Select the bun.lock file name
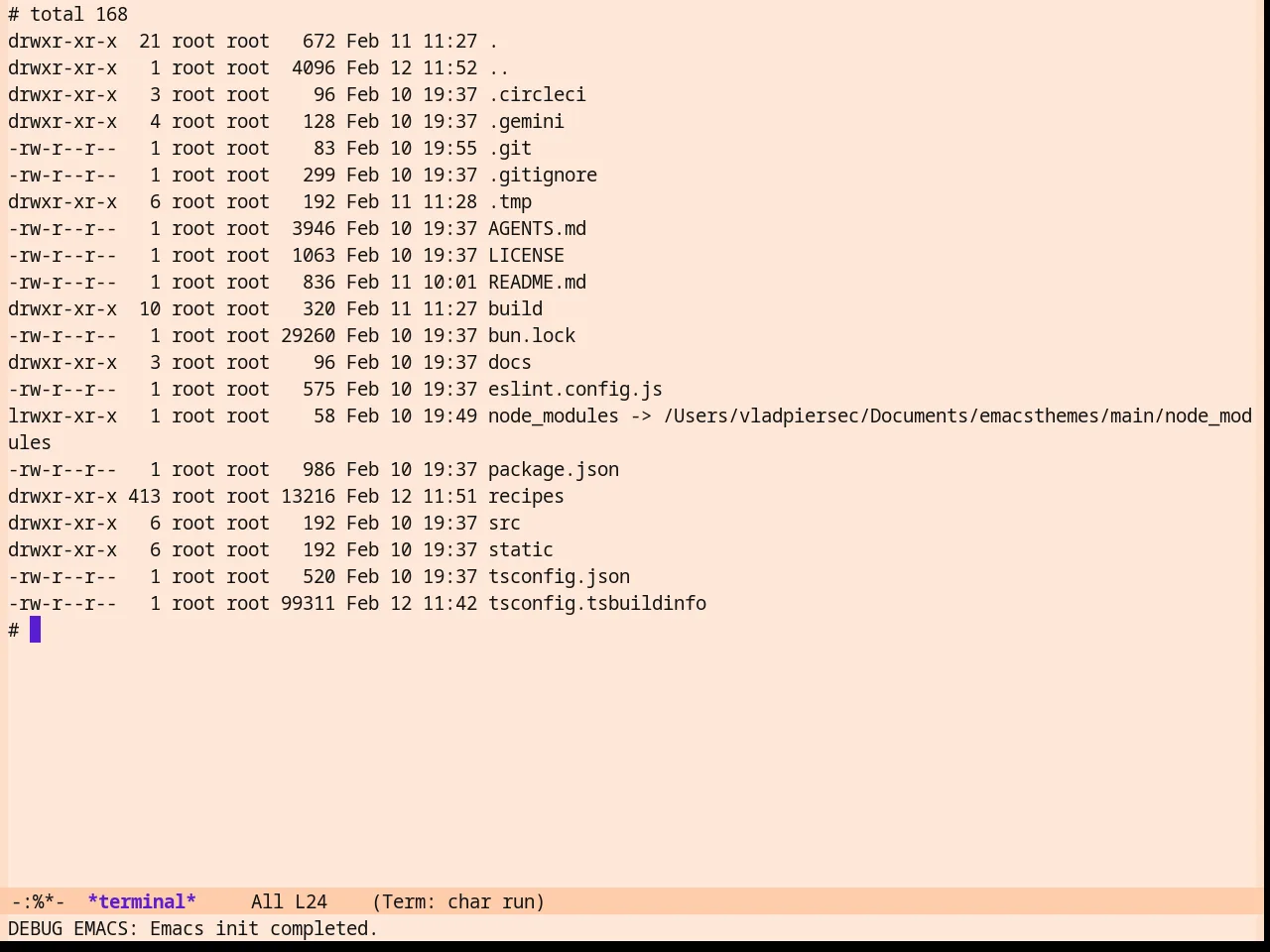 [532, 336]
